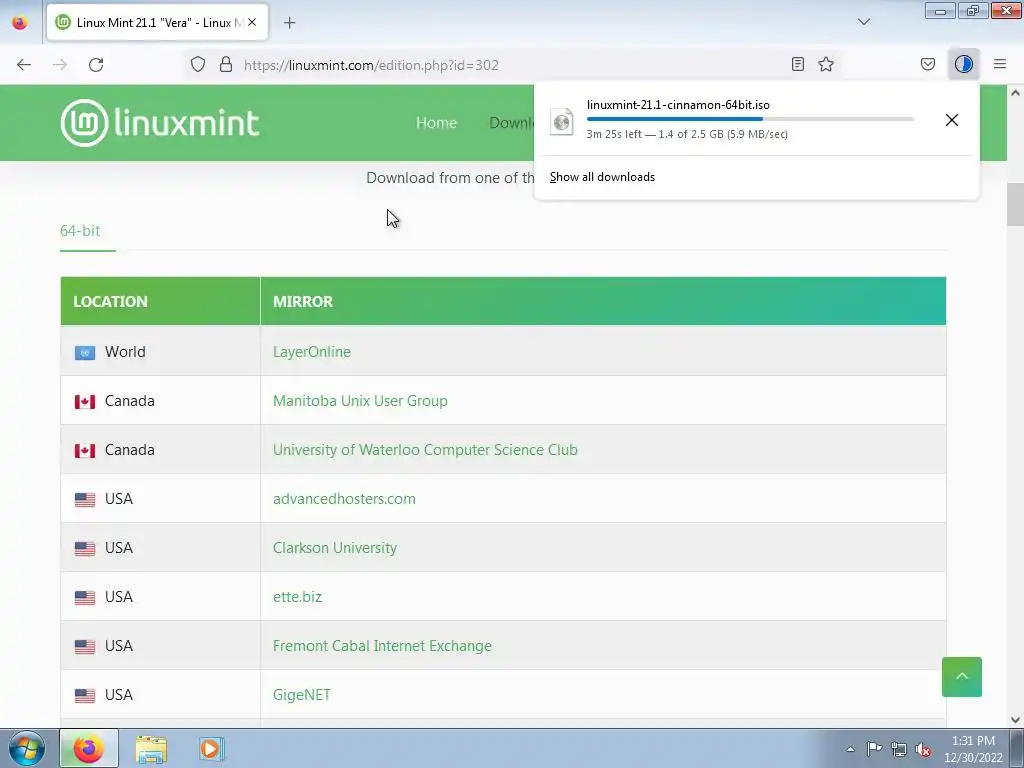The height and width of the screenshot is (768, 1024).
Task: Open Manitoba Unix User Group mirror
Action: [x=360, y=400]
